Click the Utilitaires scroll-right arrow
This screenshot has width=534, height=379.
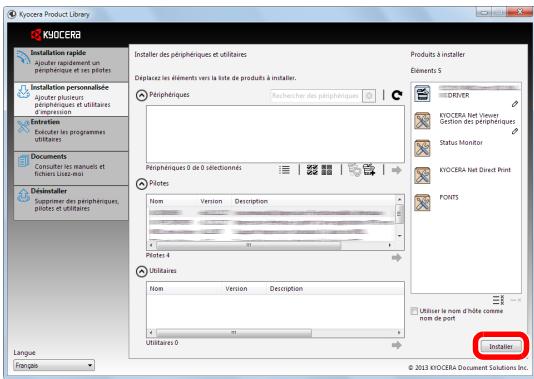pos(399,333)
